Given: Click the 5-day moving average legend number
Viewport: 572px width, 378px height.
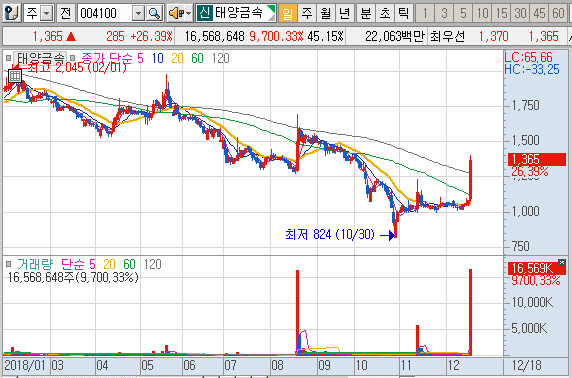Looking at the screenshot, I should [x=140, y=58].
